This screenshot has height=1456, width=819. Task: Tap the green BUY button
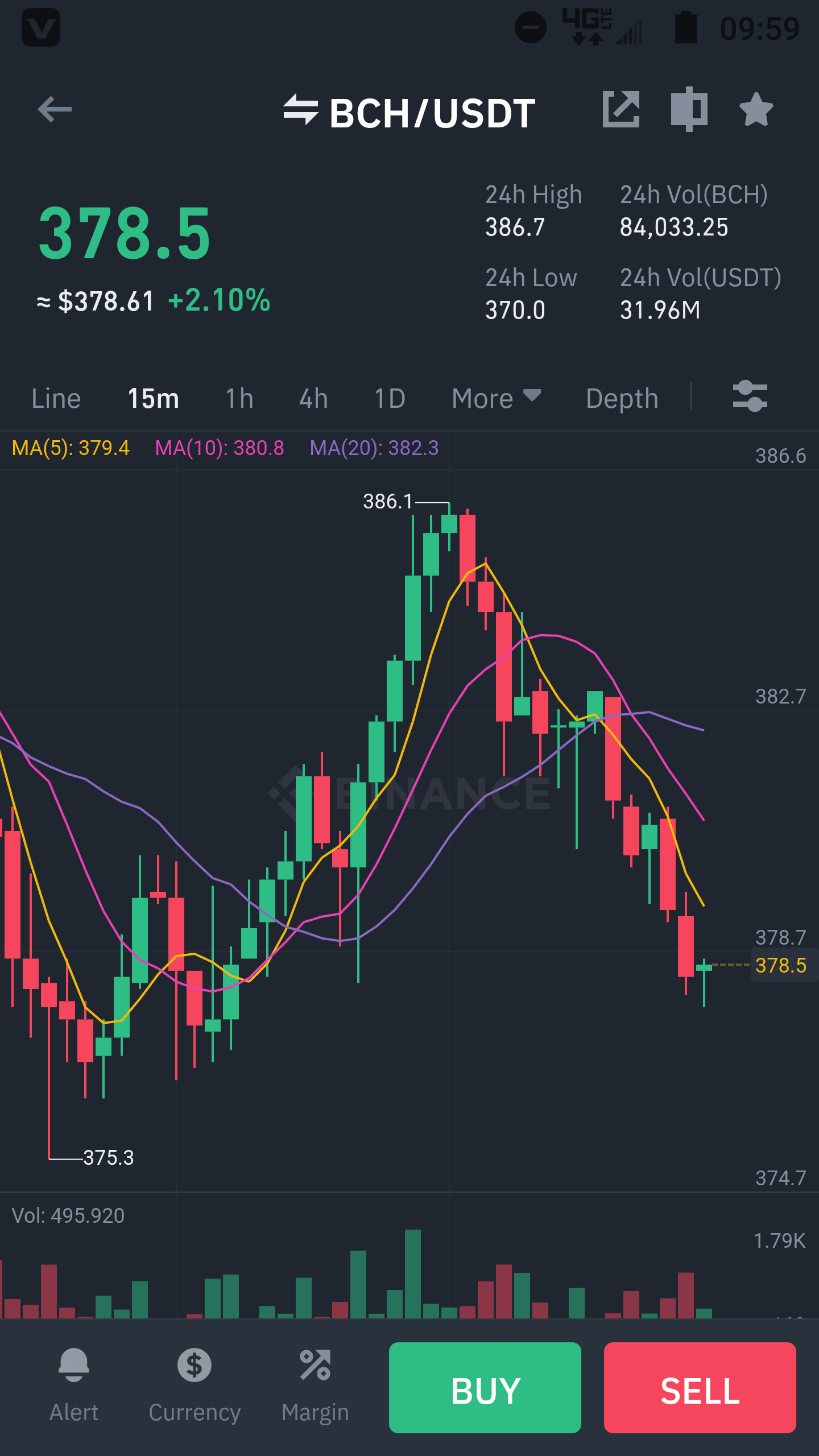tap(485, 1387)
